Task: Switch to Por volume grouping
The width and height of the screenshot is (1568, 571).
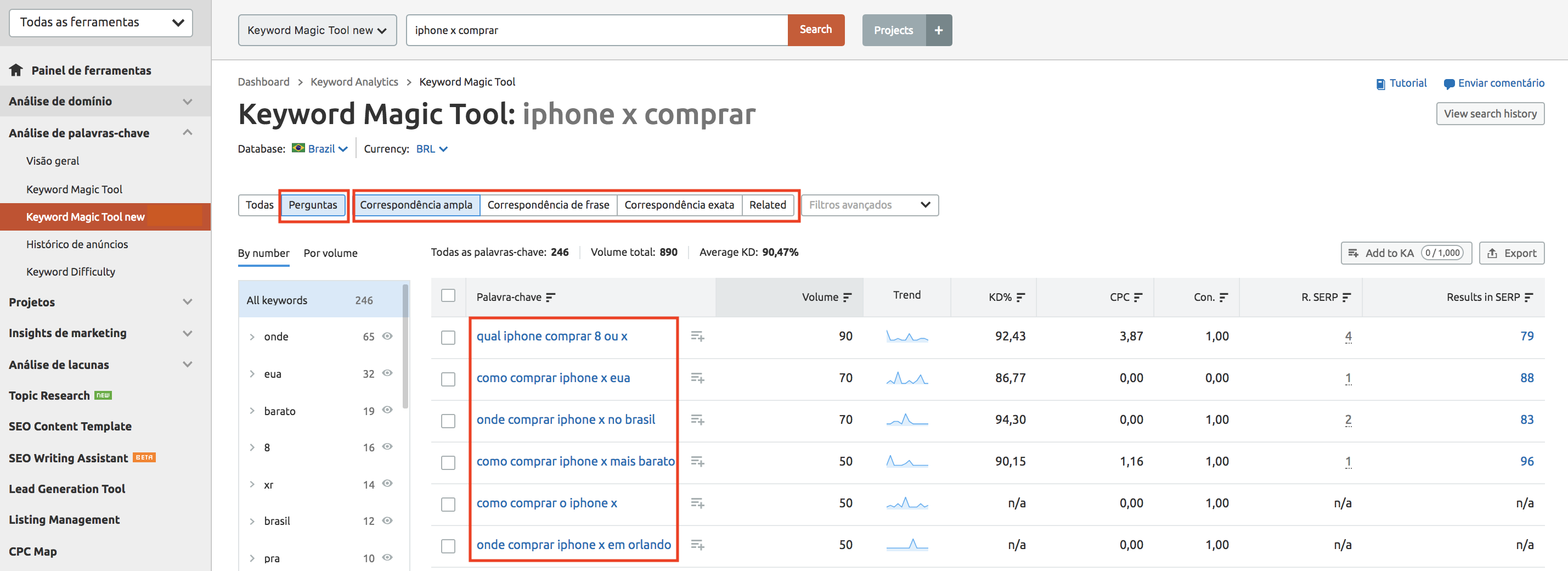Action: 330,253
